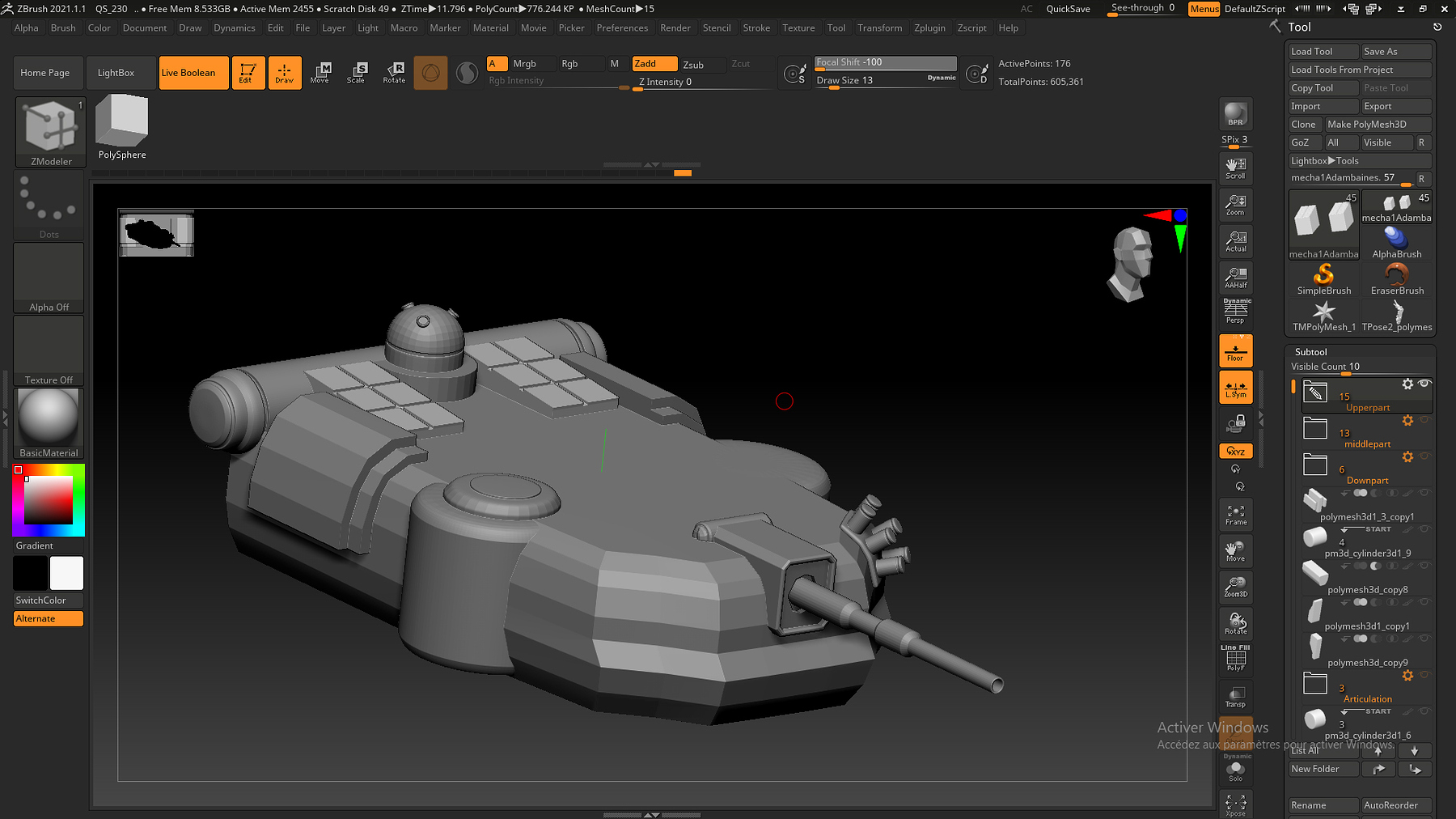Open LightBox
Screen dimensions: 1456x819
[x=121, y=72]
